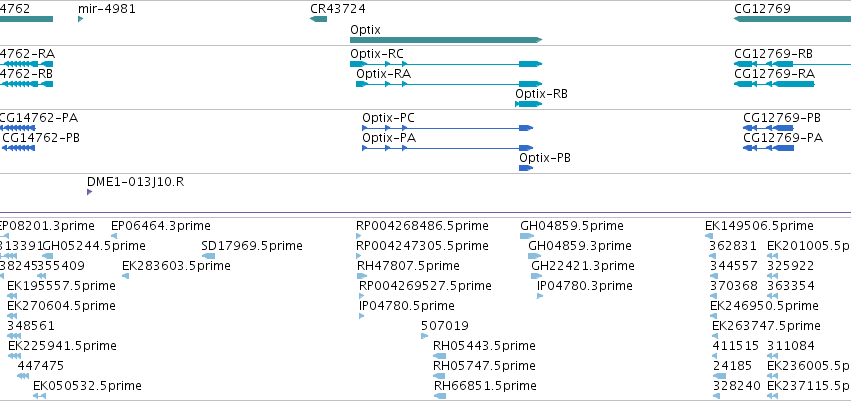851x401 pixels.
Task: Select the RH66851.5prime EST feature
Action: [x=440, y=396]
